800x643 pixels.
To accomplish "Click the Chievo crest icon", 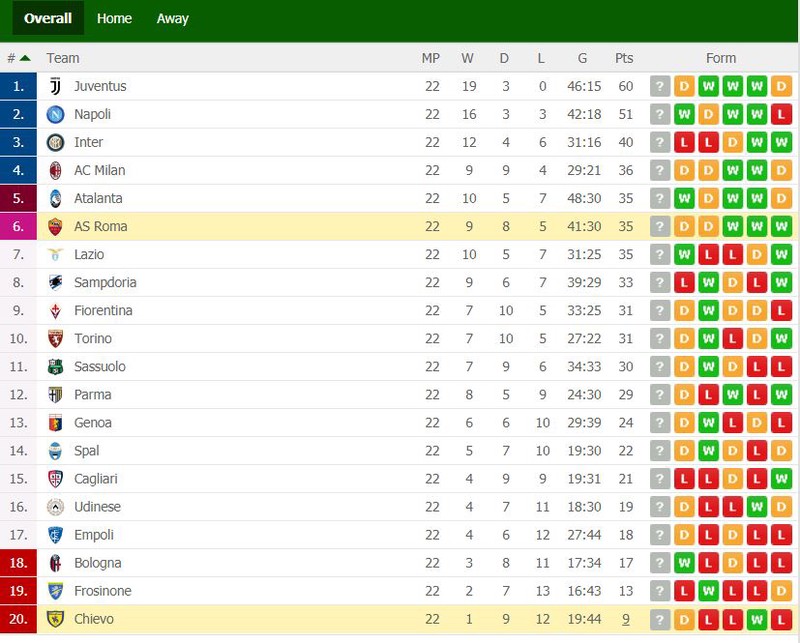I will pyautogui.click(x=55, y=619).
